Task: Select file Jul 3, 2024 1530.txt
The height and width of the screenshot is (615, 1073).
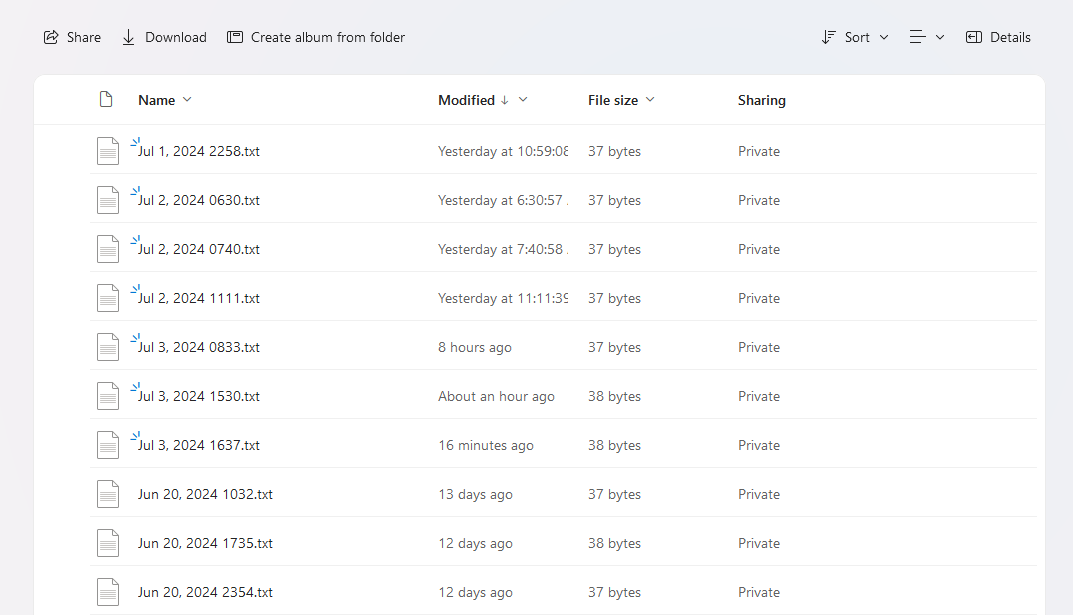Action: pos(198,397)
